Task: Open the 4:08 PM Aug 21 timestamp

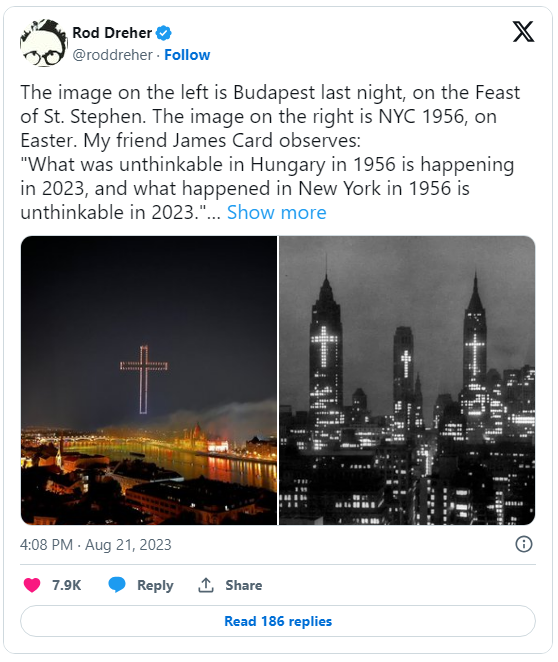Action: [96, 545]
